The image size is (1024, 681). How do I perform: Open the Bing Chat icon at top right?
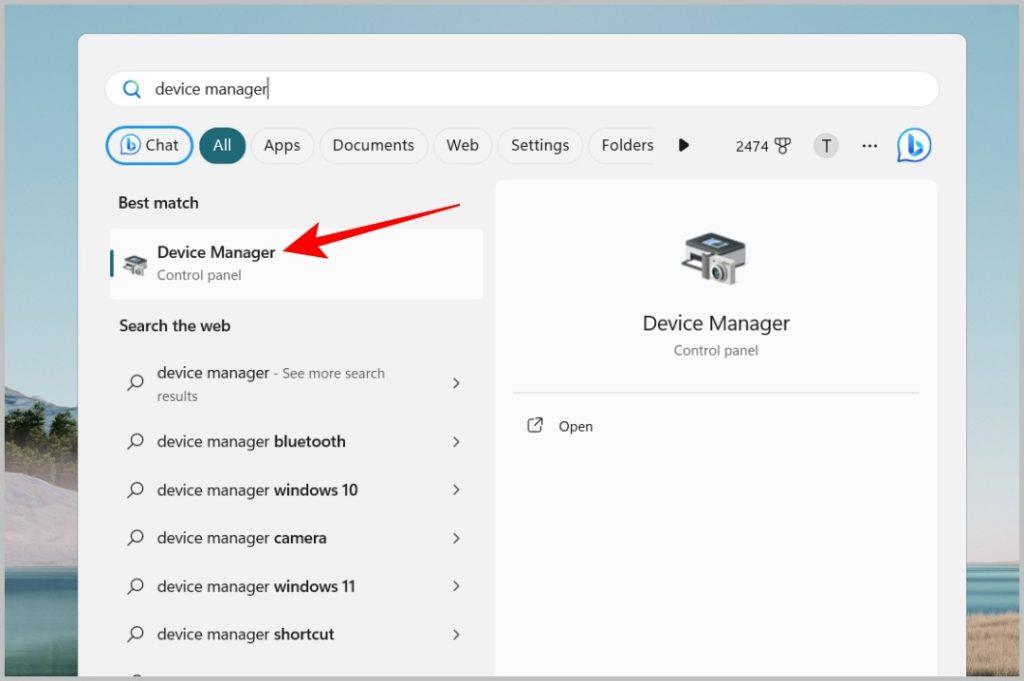coord(914,145)
